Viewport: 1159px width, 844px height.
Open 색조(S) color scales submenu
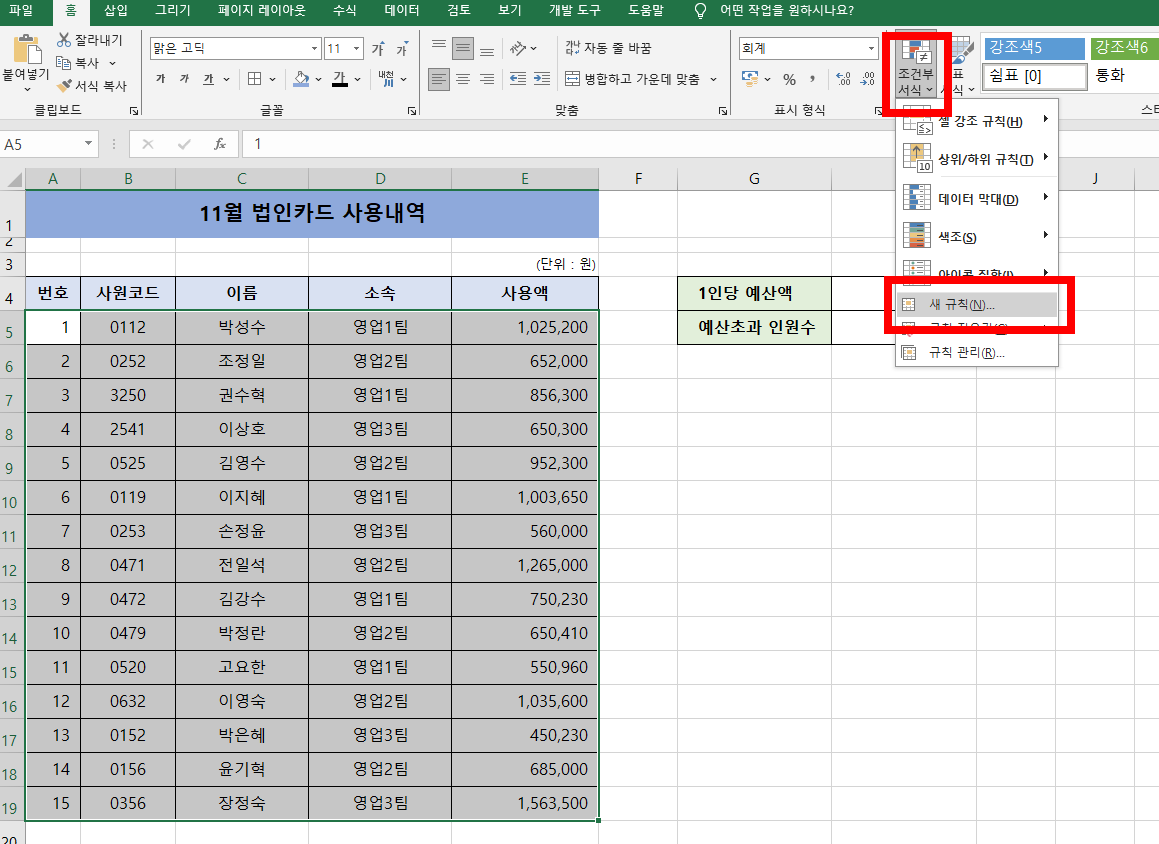coord(977,237)
